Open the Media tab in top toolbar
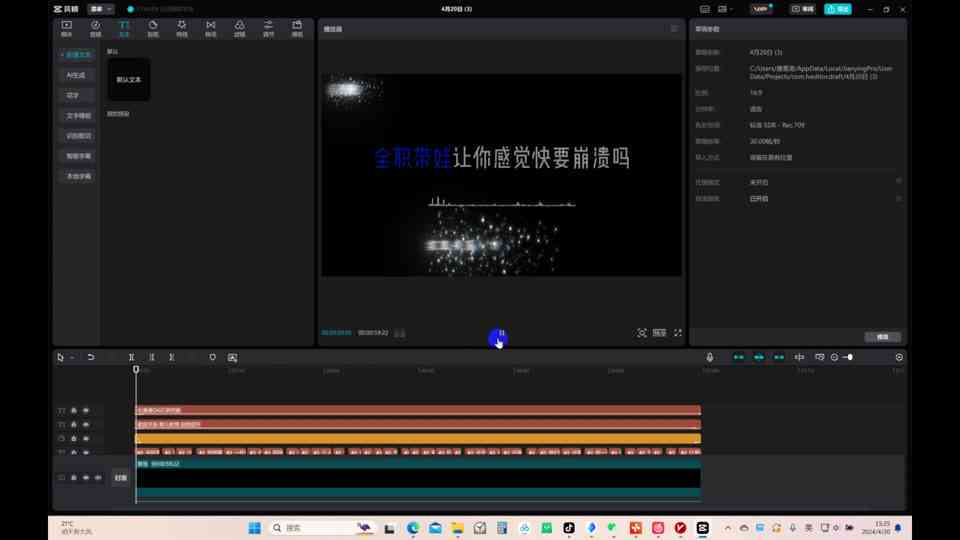The width and height of the screenshot is (960, 540). tap(66, 28)
